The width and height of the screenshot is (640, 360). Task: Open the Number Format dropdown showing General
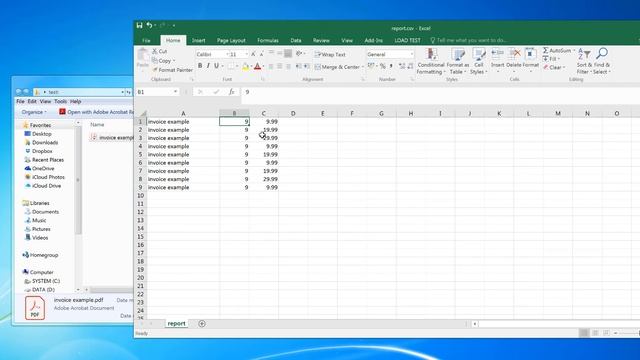coord(411,54)
